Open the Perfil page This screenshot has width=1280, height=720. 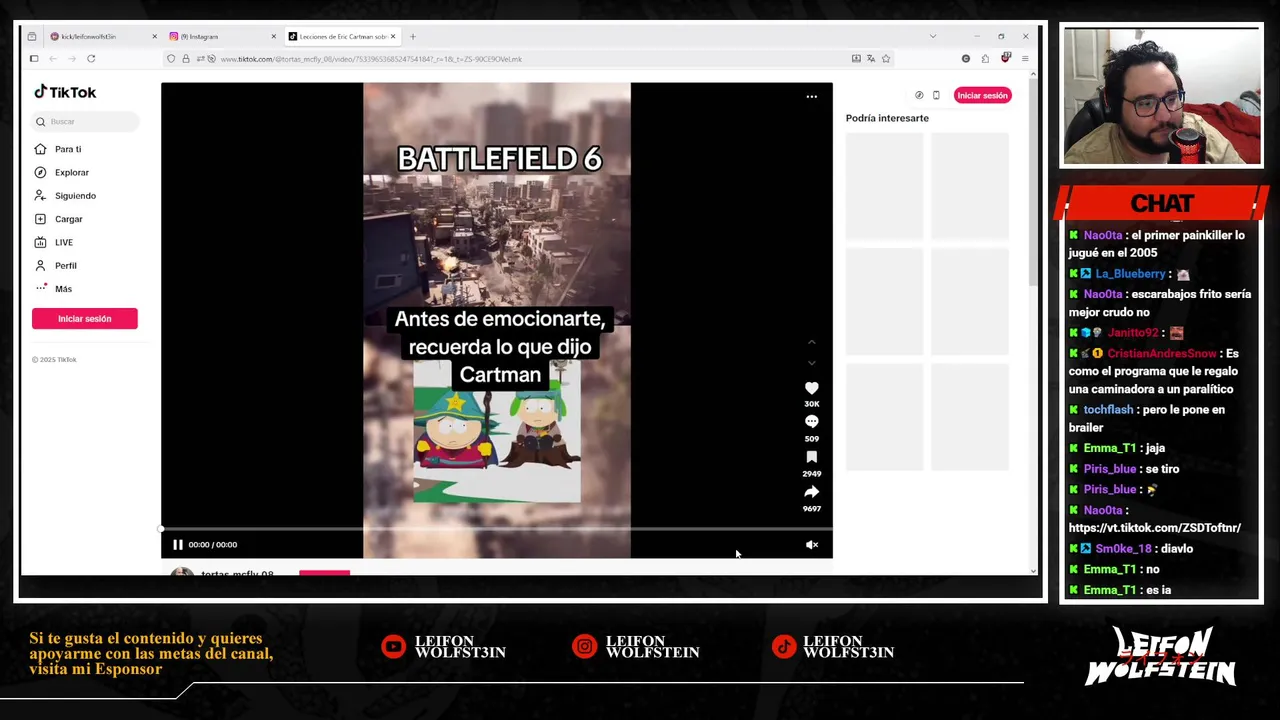56,265
